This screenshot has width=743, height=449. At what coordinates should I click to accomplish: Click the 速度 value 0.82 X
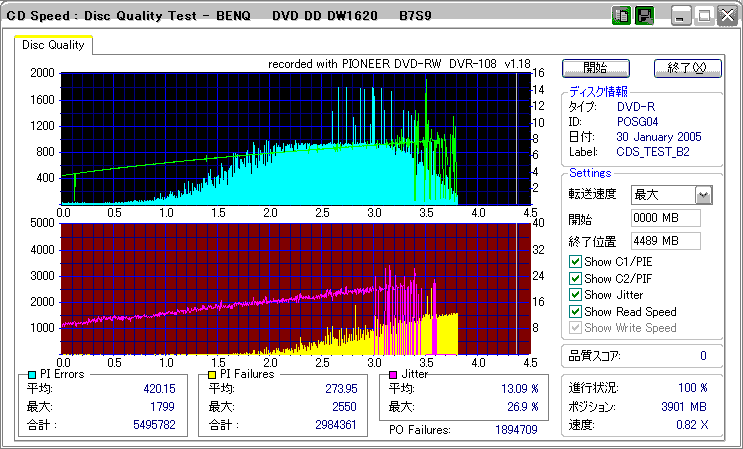[692, 425]
